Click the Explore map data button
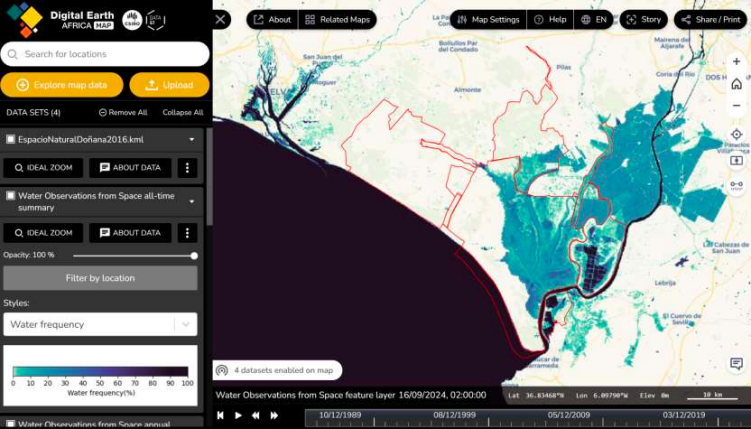Viewport: 751px width, 429px height. click(62, 85)
